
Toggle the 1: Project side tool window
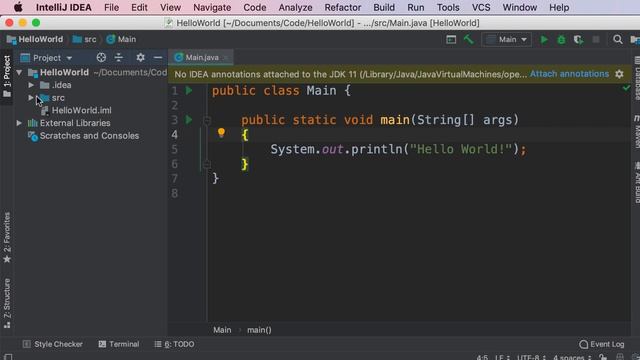pos(7,77)
